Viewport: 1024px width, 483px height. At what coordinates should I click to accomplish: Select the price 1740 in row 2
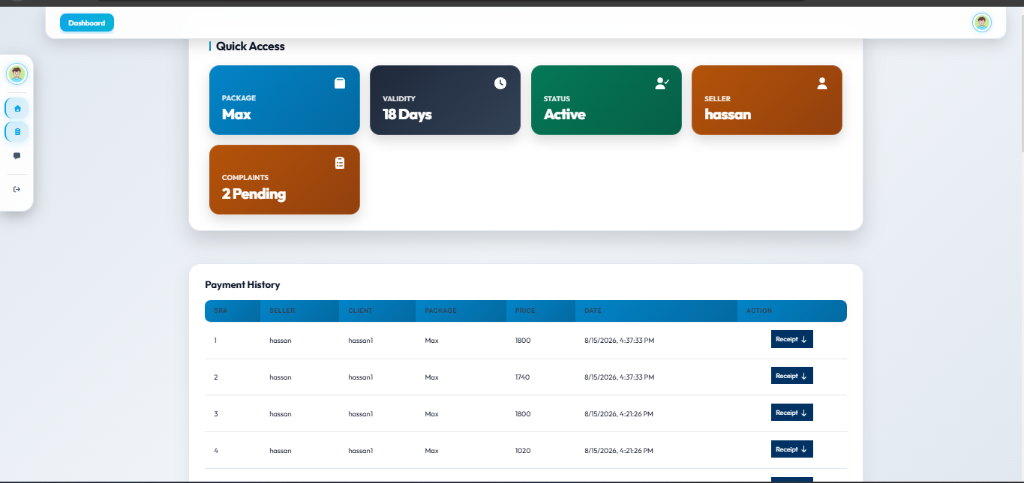point(522,377)
